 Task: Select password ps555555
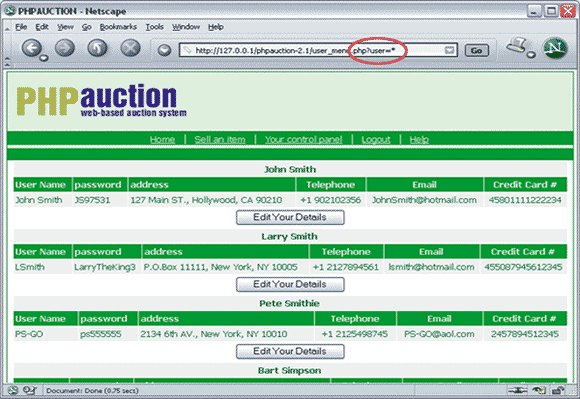[x=101, y=334]
